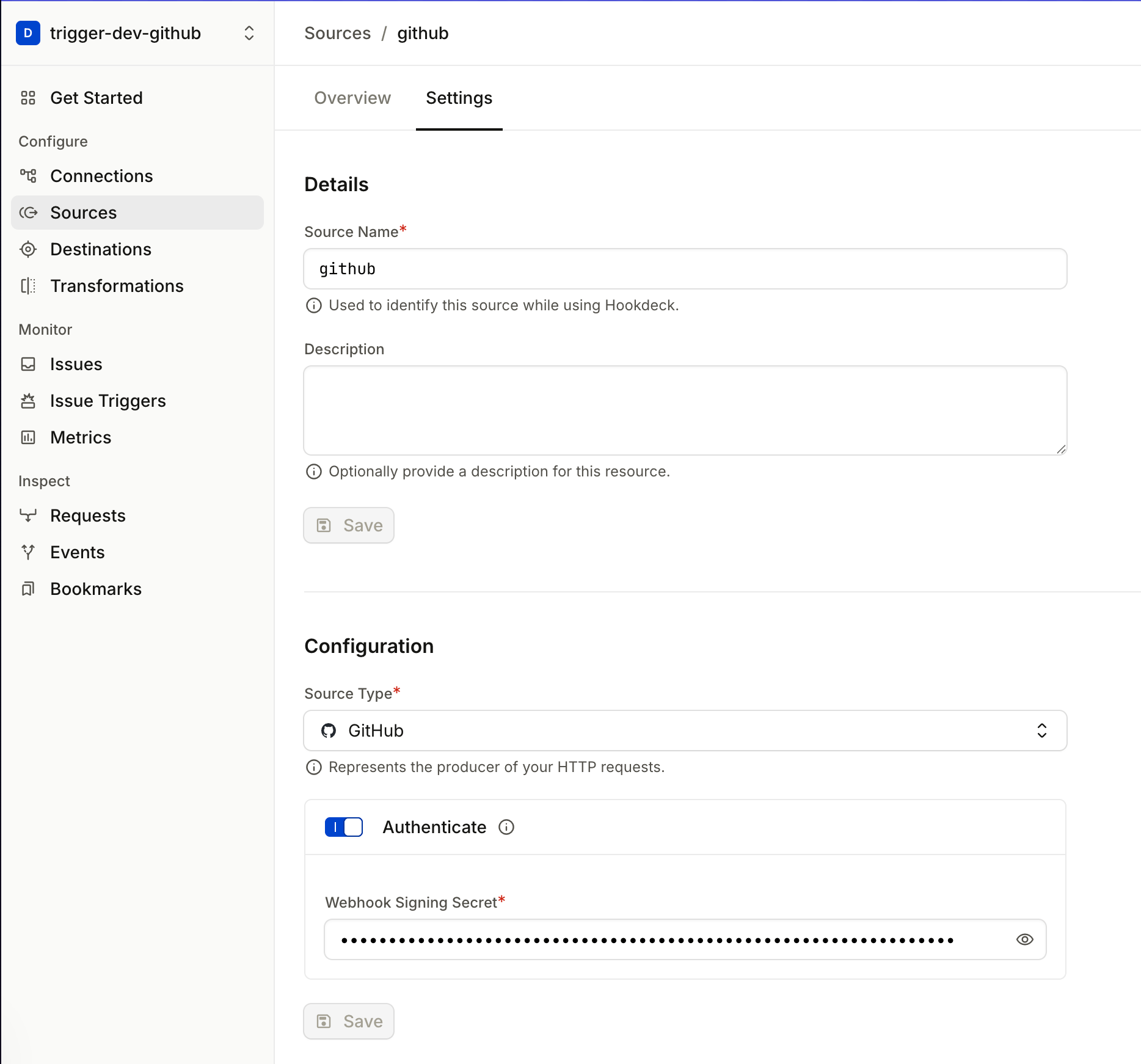
Task: Open the Issues inbox icon
Action: coord(28,364)
